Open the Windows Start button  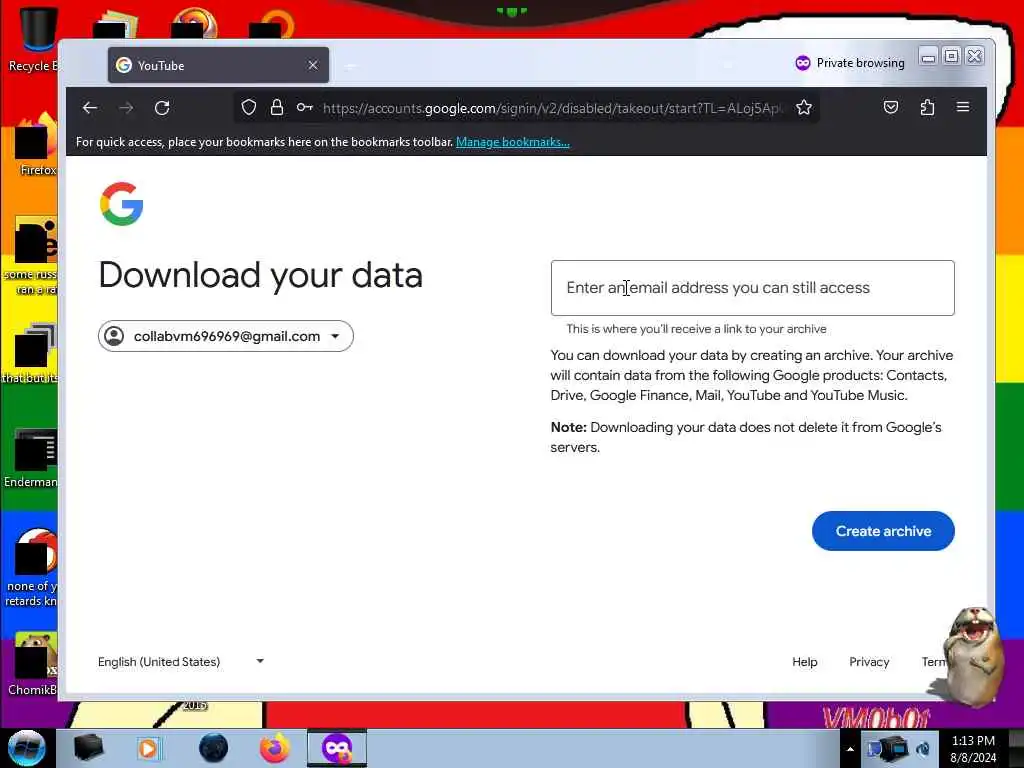27,748
